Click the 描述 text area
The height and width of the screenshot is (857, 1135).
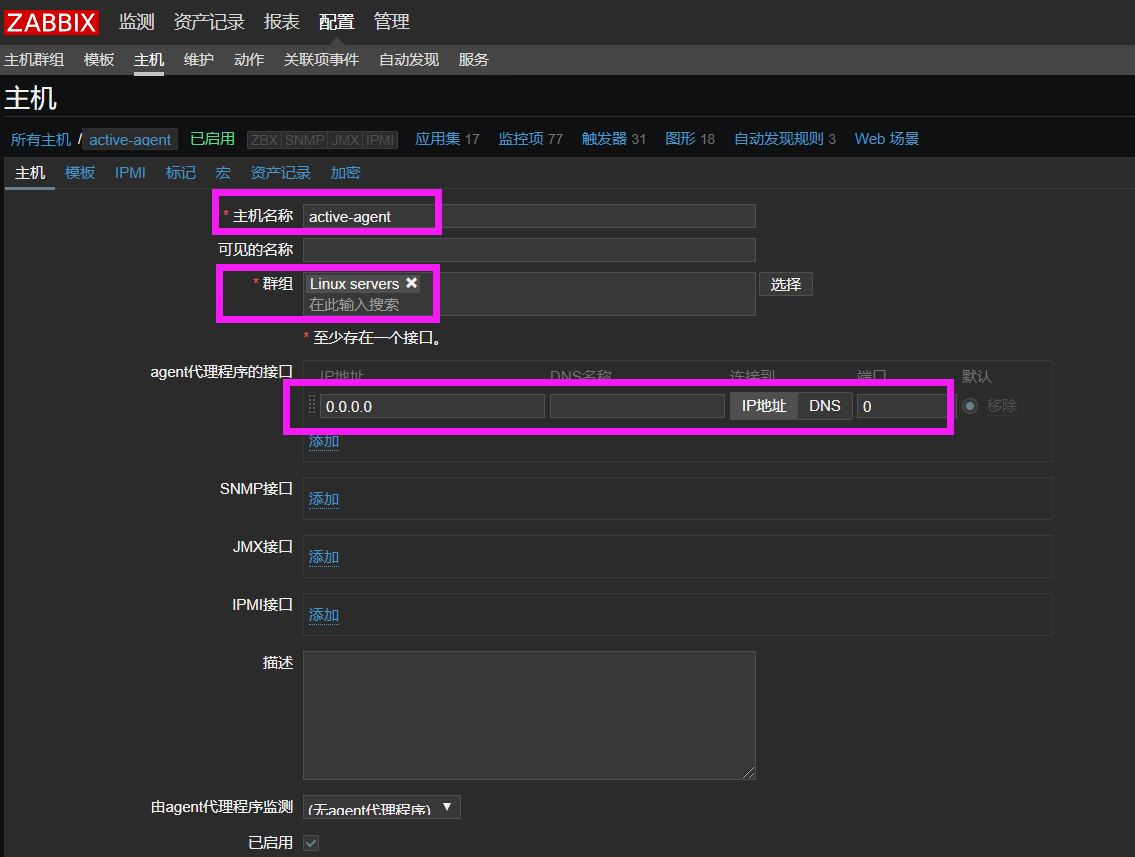tap(529, 715)
